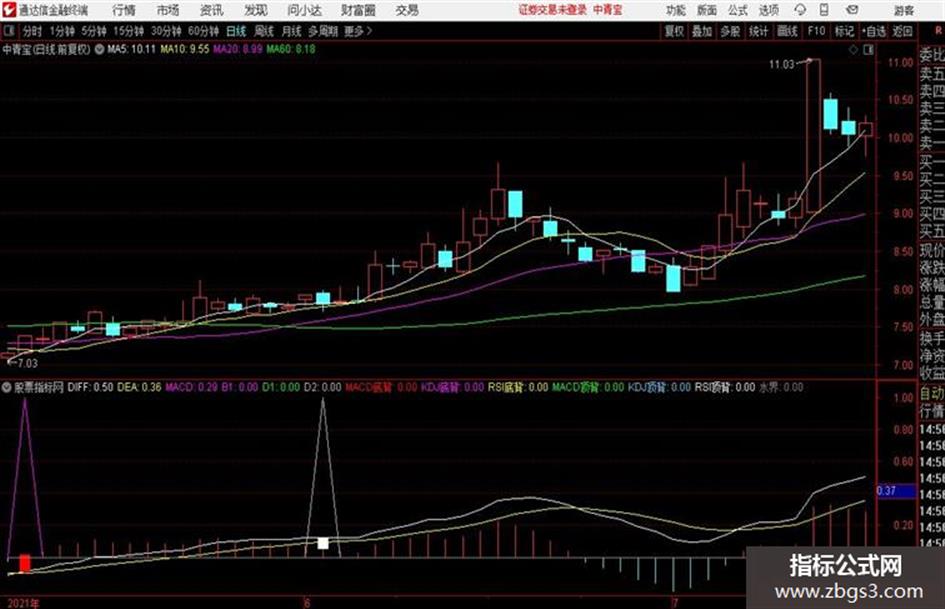The width and height of the screenshot is (945, 609).
Task: Open main chart indicator dropdown beside 中青宝
Action: 99,49
